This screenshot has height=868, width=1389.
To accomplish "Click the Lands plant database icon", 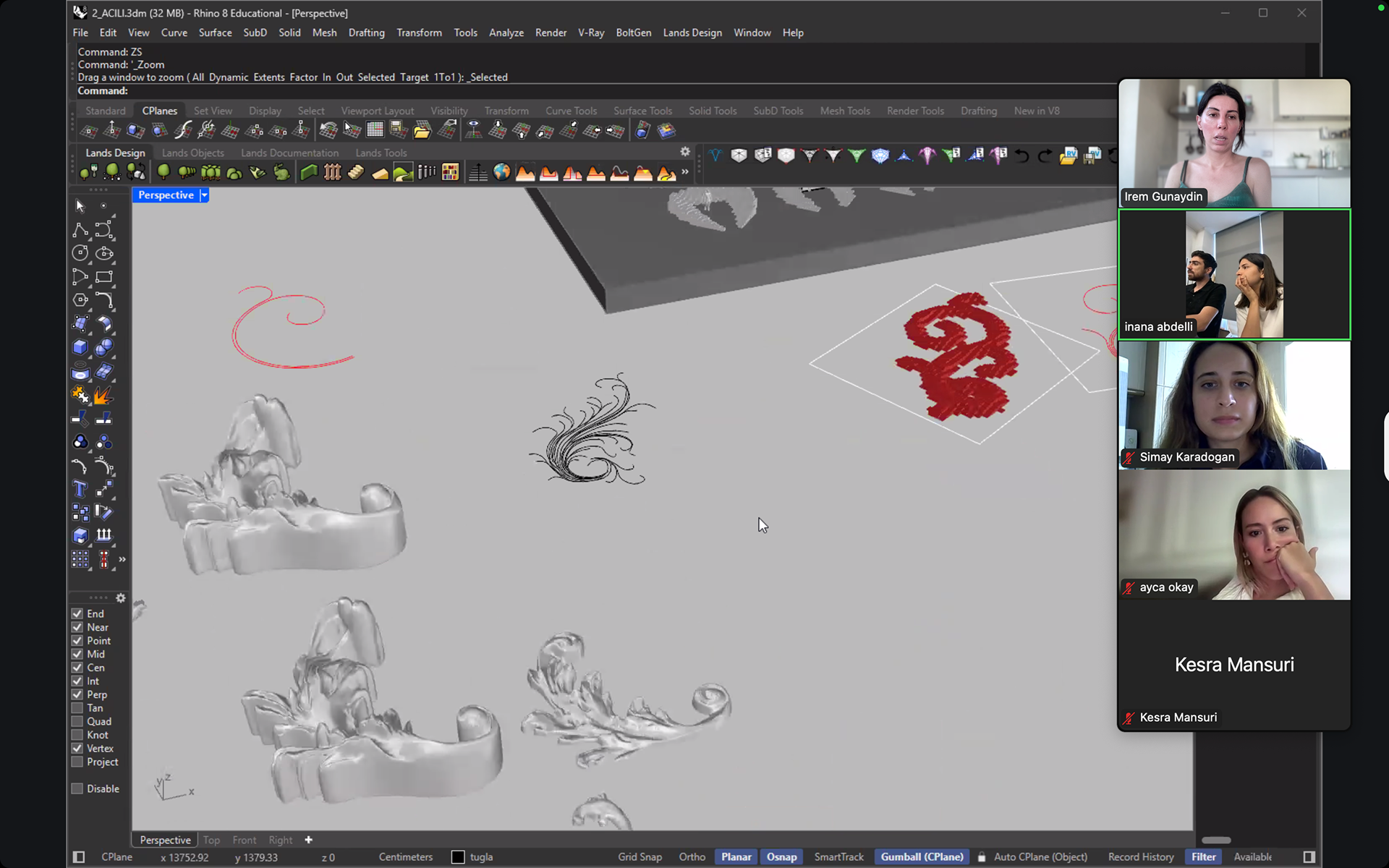I will [450, 172].
